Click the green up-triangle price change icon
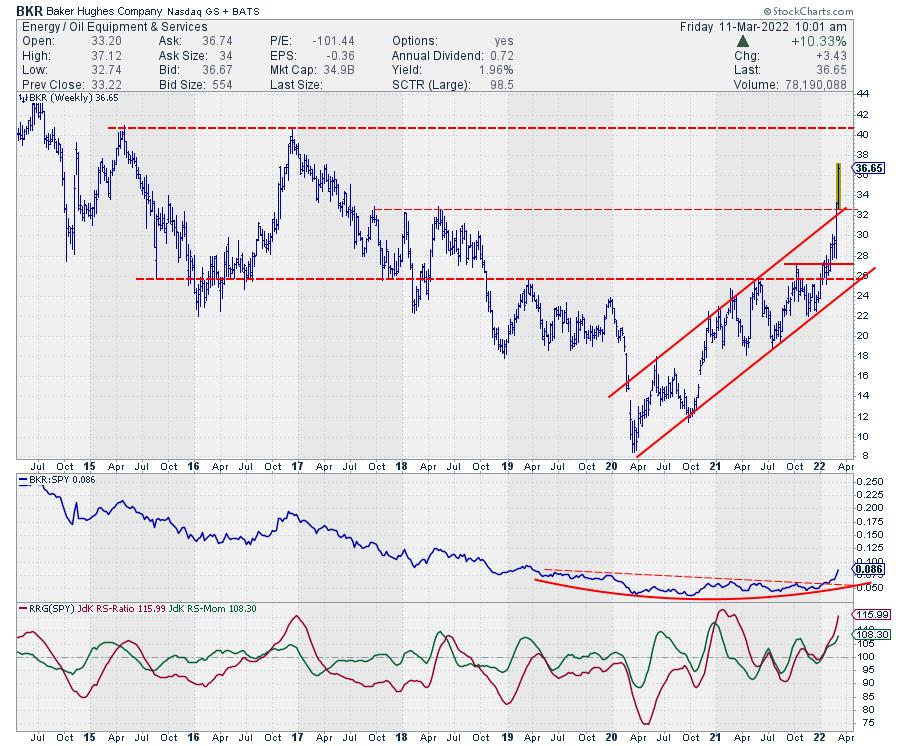Viewport: 900px width, 746px height. tap(741, 41)
